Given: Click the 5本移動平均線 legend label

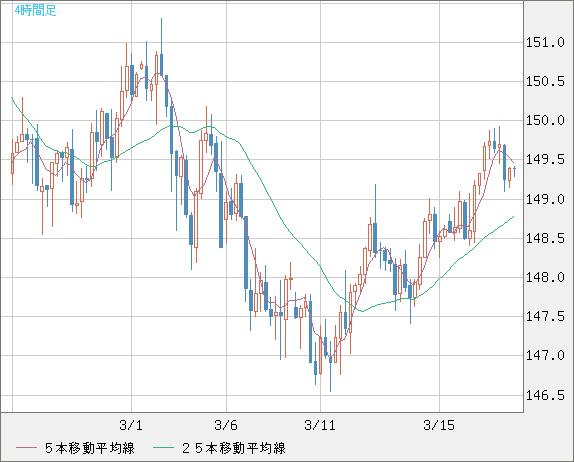Looking at the screenshot, I should tap(90, 448).
